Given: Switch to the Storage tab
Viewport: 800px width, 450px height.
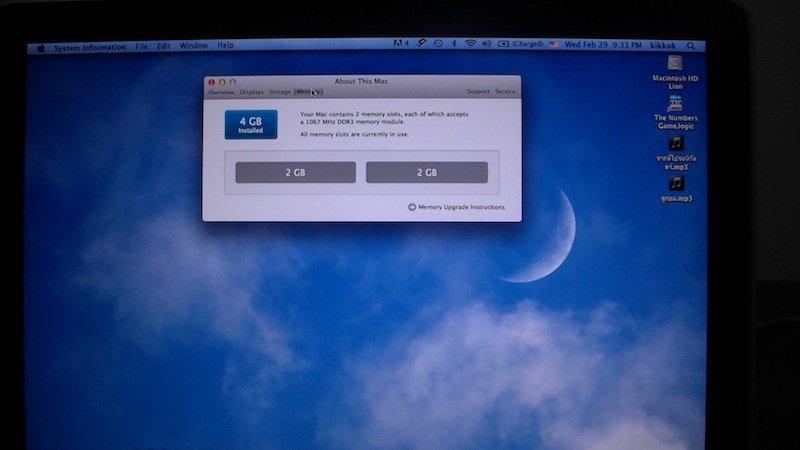Looking at the screenshot, I should click(x=280, y=92).
